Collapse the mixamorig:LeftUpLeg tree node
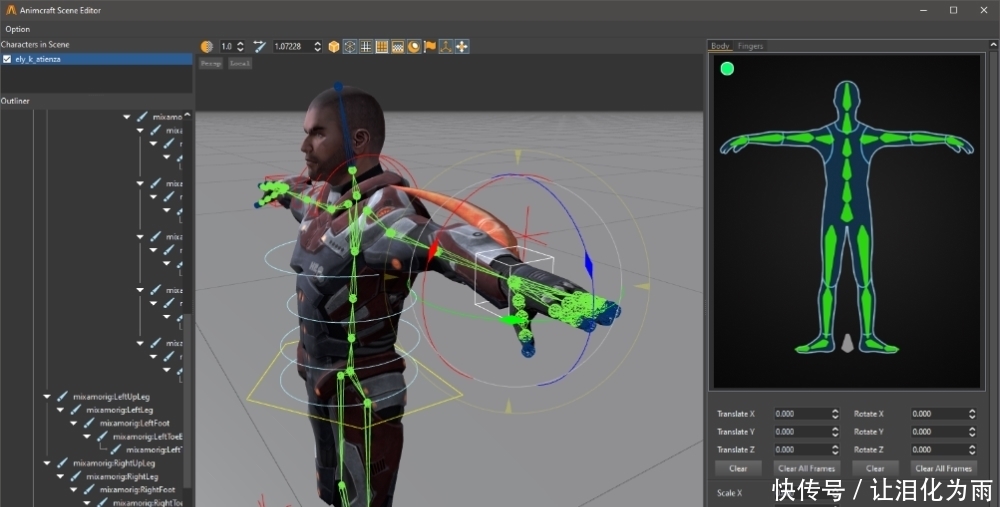The height and width of the screenshot is (507, 1000). click(46, 396)
